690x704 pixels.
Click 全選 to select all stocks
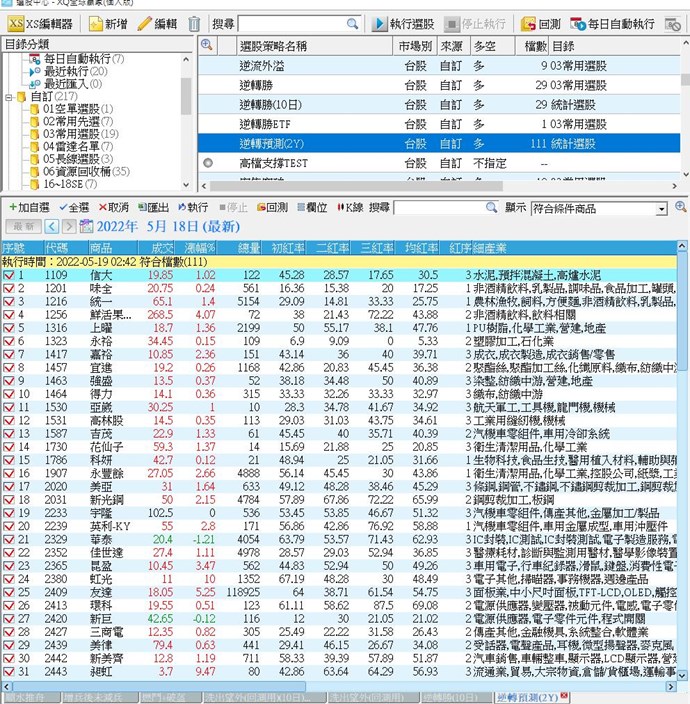(x=73, y=207)
